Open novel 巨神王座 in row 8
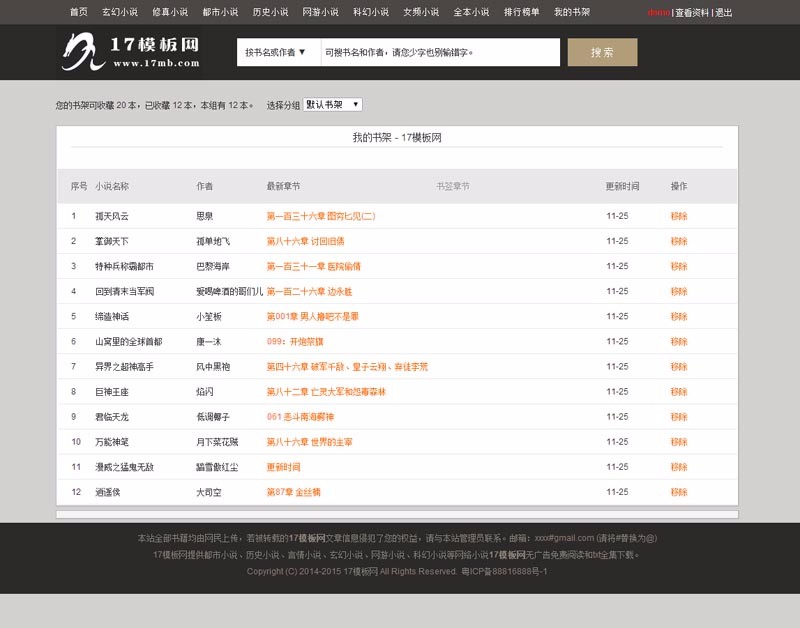800x628 pixels. [x=112, y=392]
